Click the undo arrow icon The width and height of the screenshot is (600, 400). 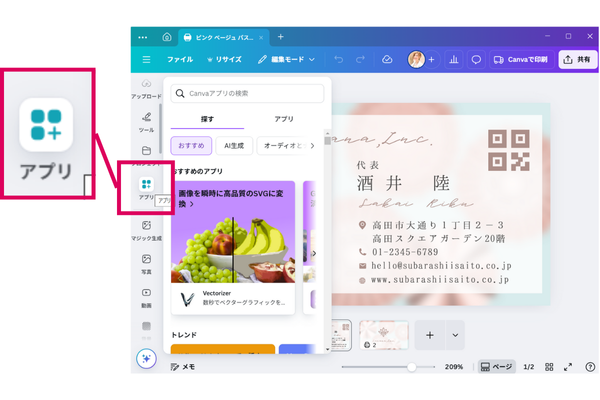coord(339,60)
